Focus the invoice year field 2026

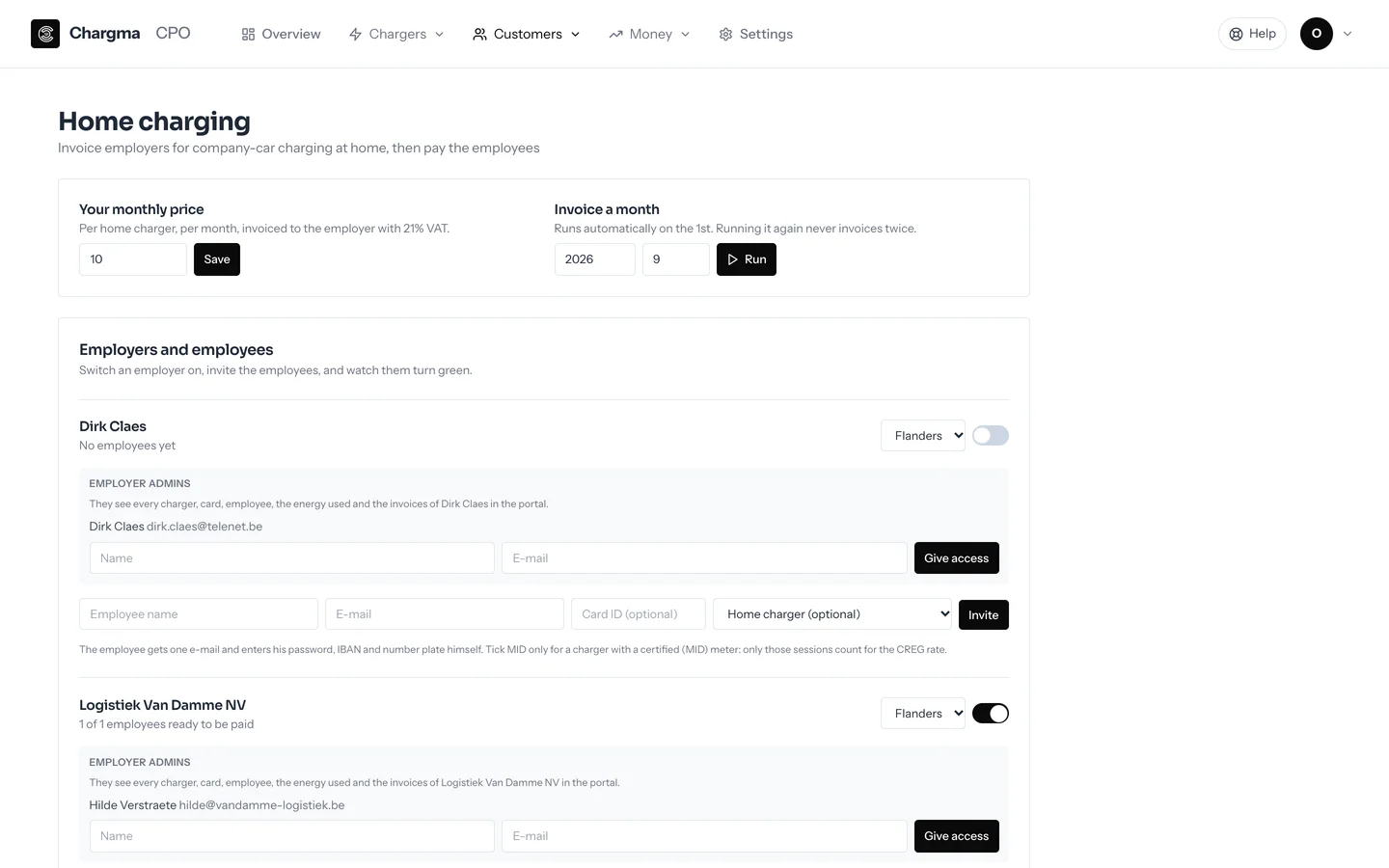click(595, 259)
